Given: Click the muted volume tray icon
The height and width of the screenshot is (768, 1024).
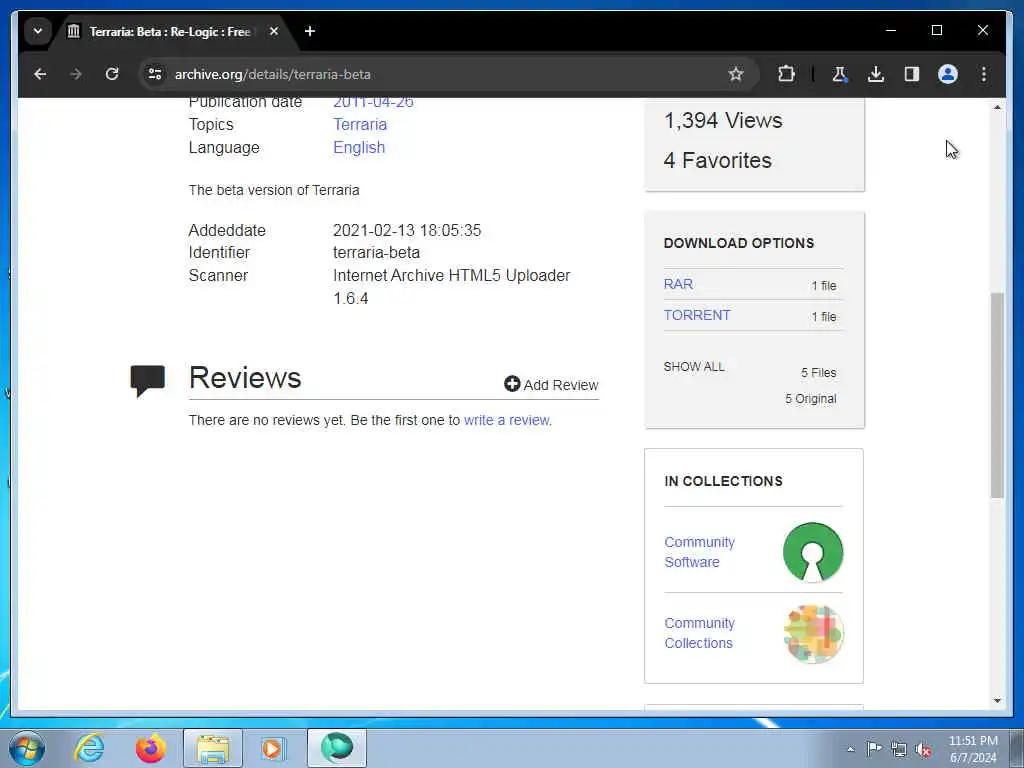Looking at the screenshot, I should (923, 750).
